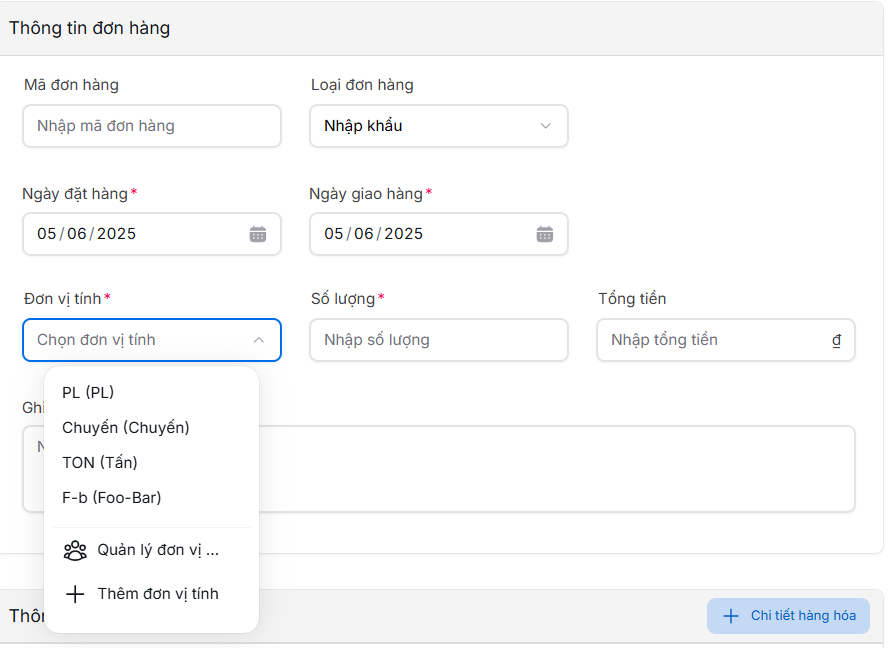
Task: Collapse the Đơn vị tính dropdown chevron
Action: coord(259,340)
